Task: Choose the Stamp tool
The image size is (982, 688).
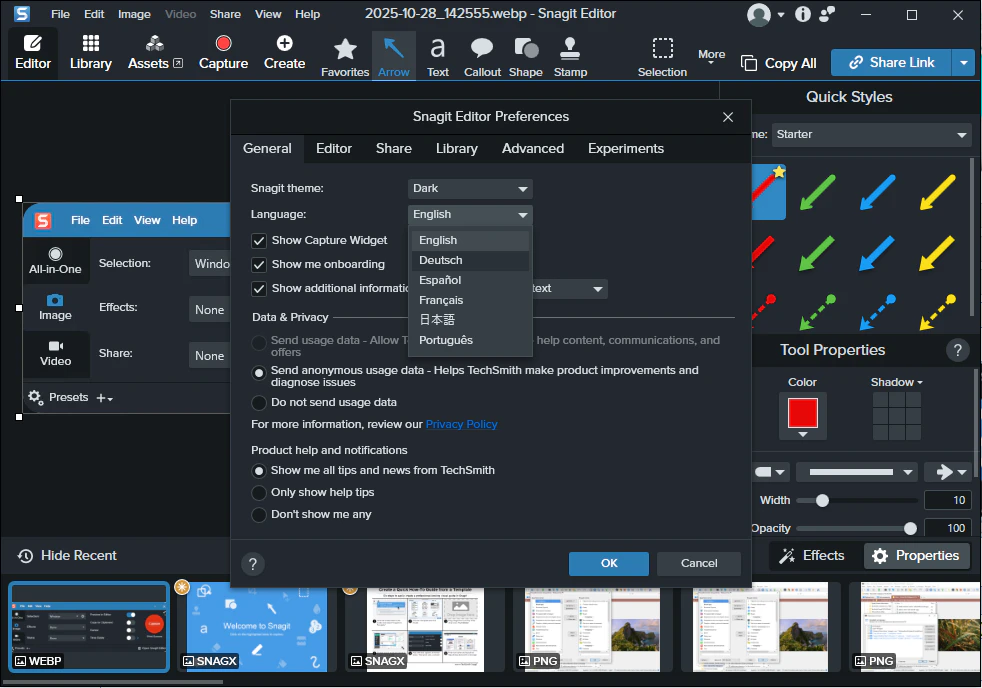Action: 570,55
